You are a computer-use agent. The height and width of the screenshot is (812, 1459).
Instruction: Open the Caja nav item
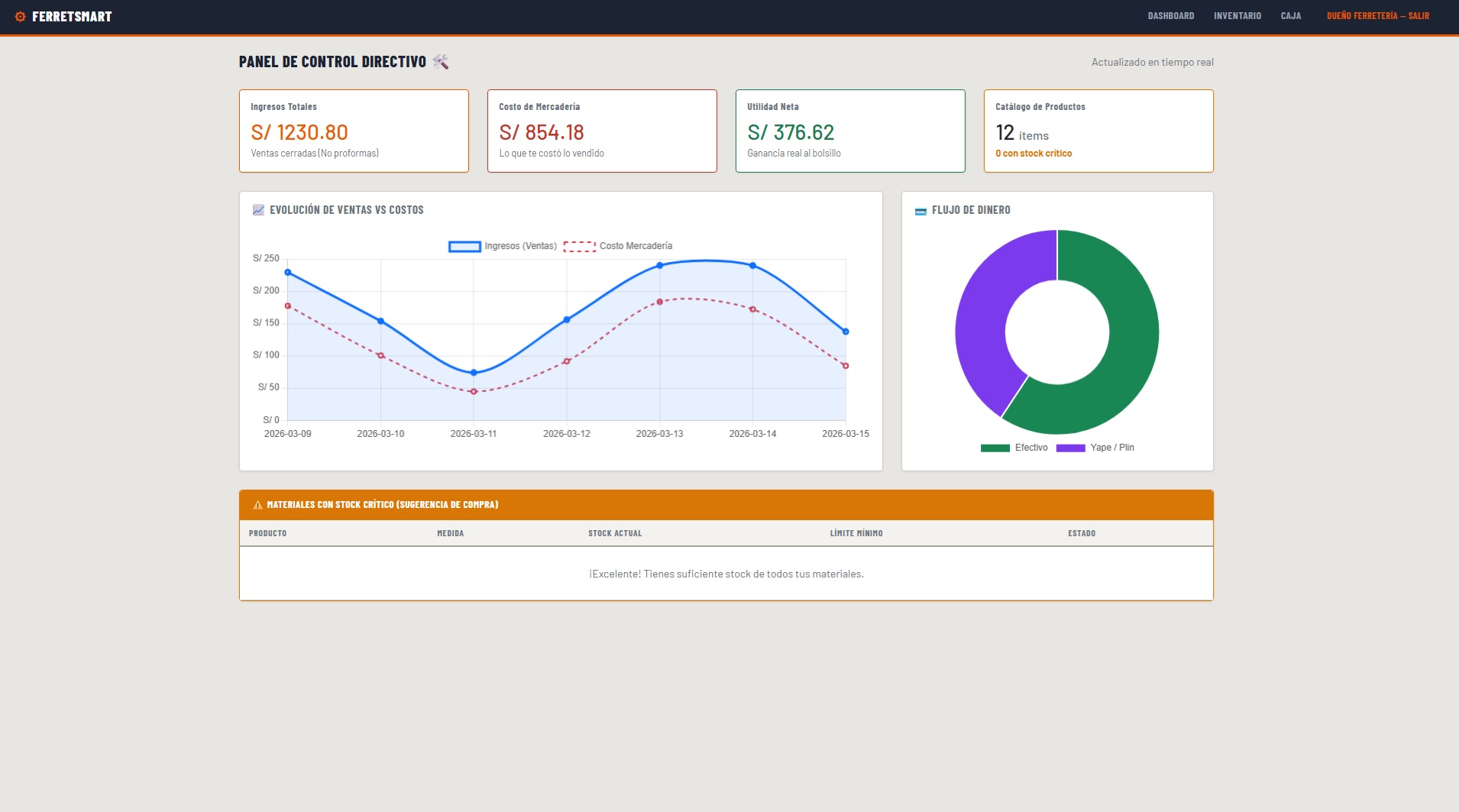pos(1290,16)
